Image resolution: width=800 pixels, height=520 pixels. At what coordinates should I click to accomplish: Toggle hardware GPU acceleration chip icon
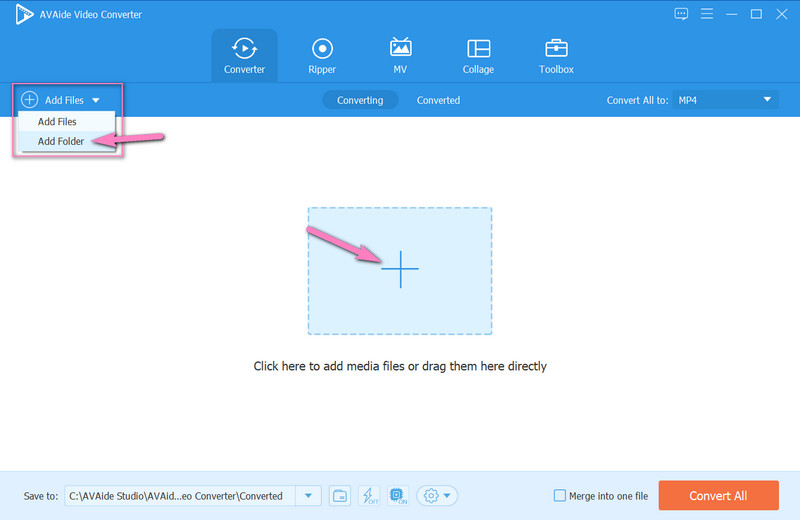(398, 496)
